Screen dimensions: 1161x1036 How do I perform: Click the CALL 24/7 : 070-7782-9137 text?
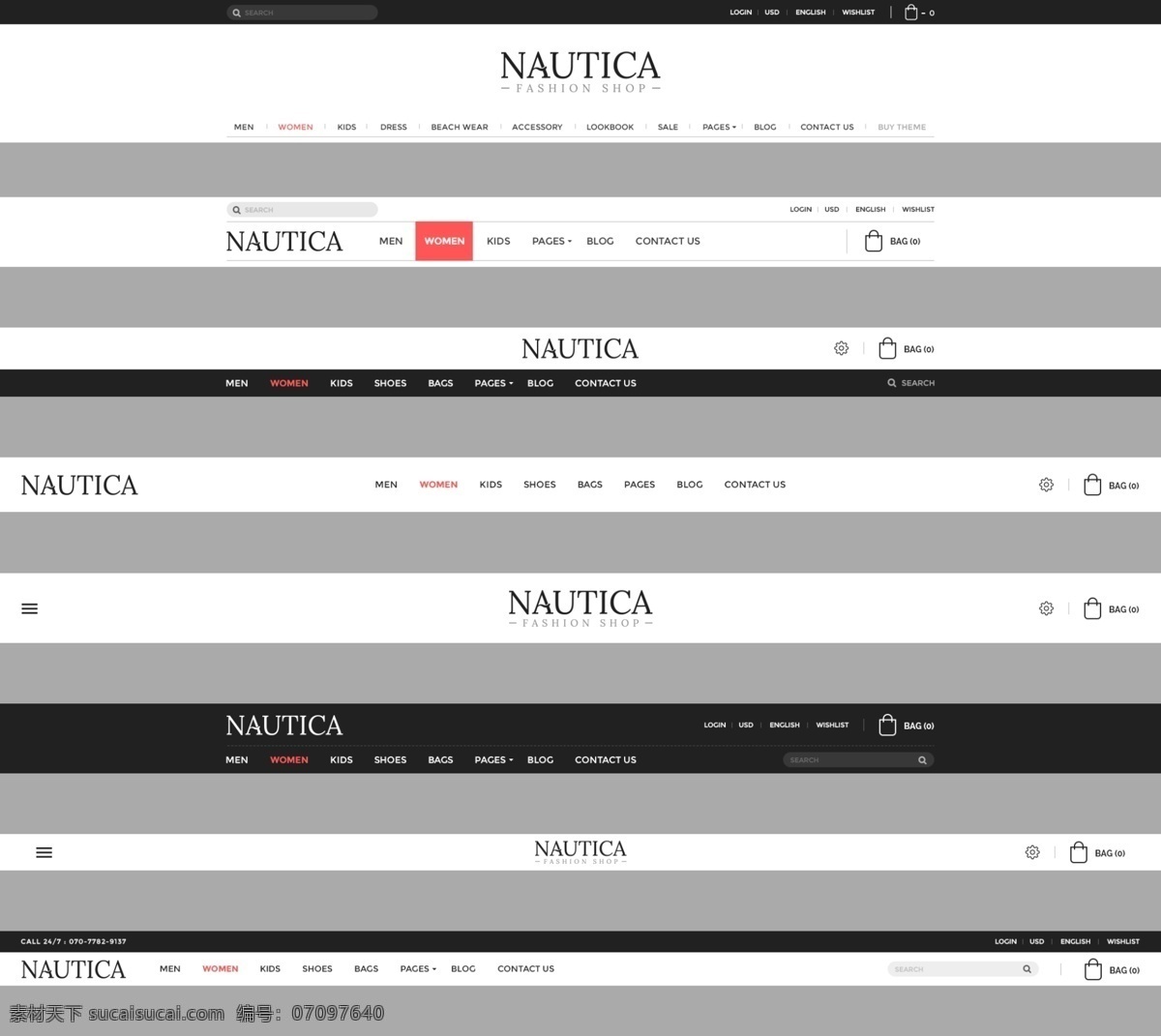[74, 941]
